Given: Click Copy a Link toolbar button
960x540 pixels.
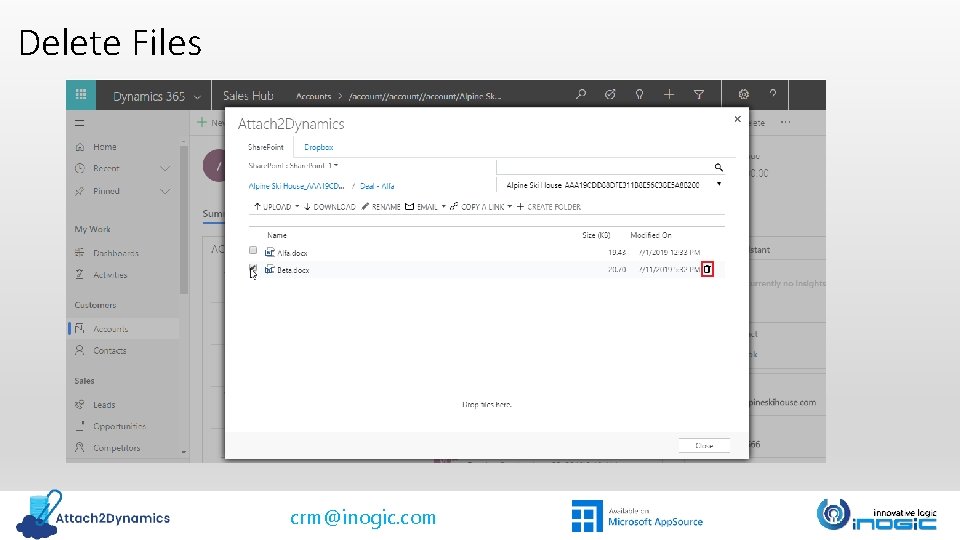Looking at the screenshot, I should pos(477,207).
